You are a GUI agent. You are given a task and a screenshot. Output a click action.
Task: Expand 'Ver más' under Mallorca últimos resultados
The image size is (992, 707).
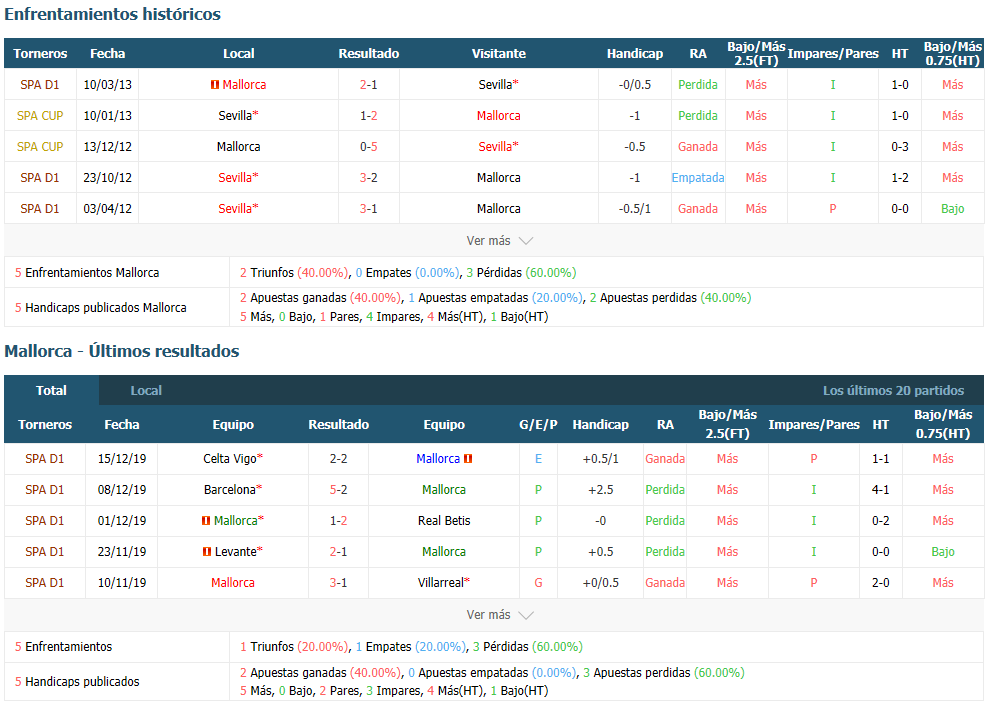(x=499, y=615)
